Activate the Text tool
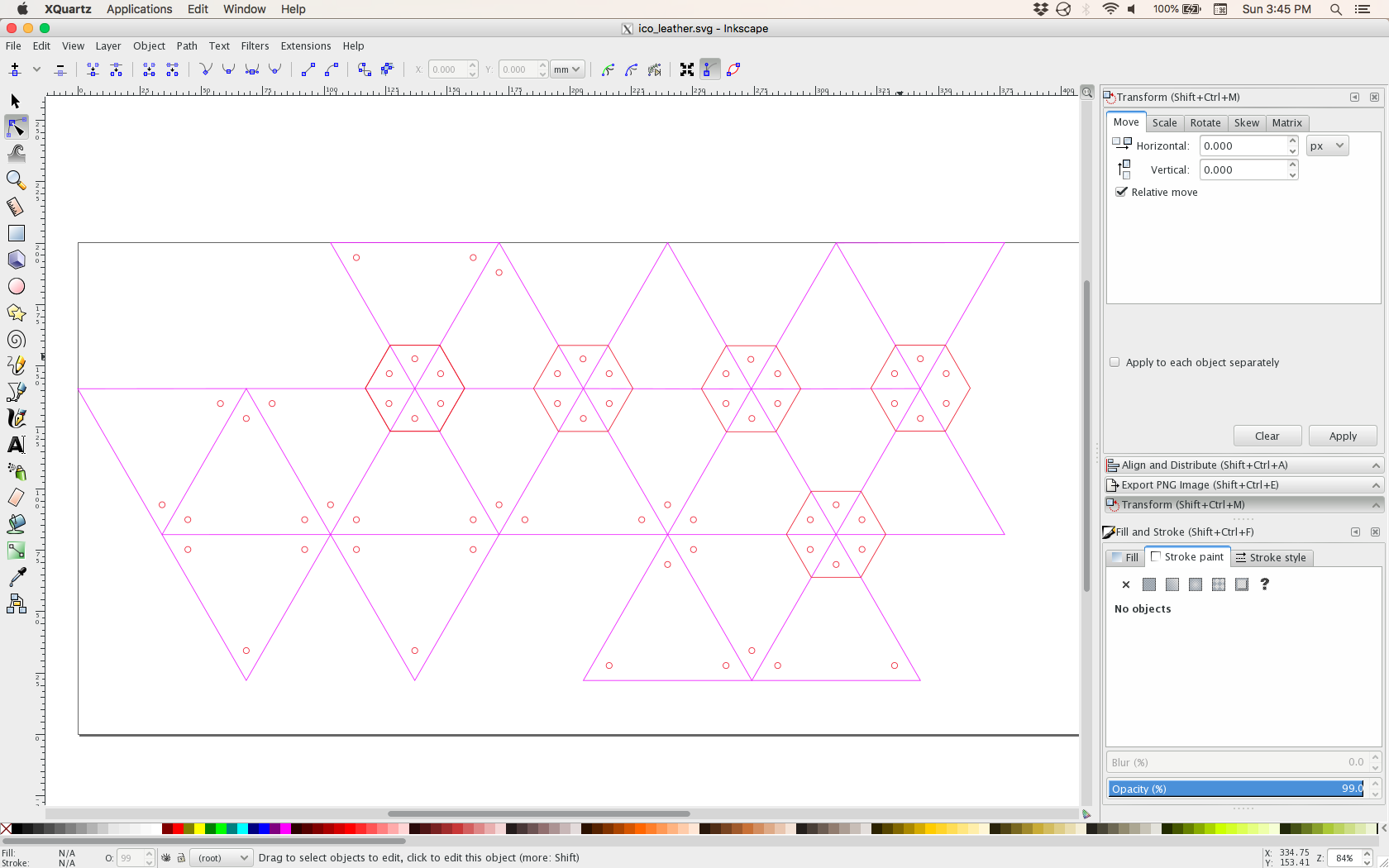 (x=16, y=445)
